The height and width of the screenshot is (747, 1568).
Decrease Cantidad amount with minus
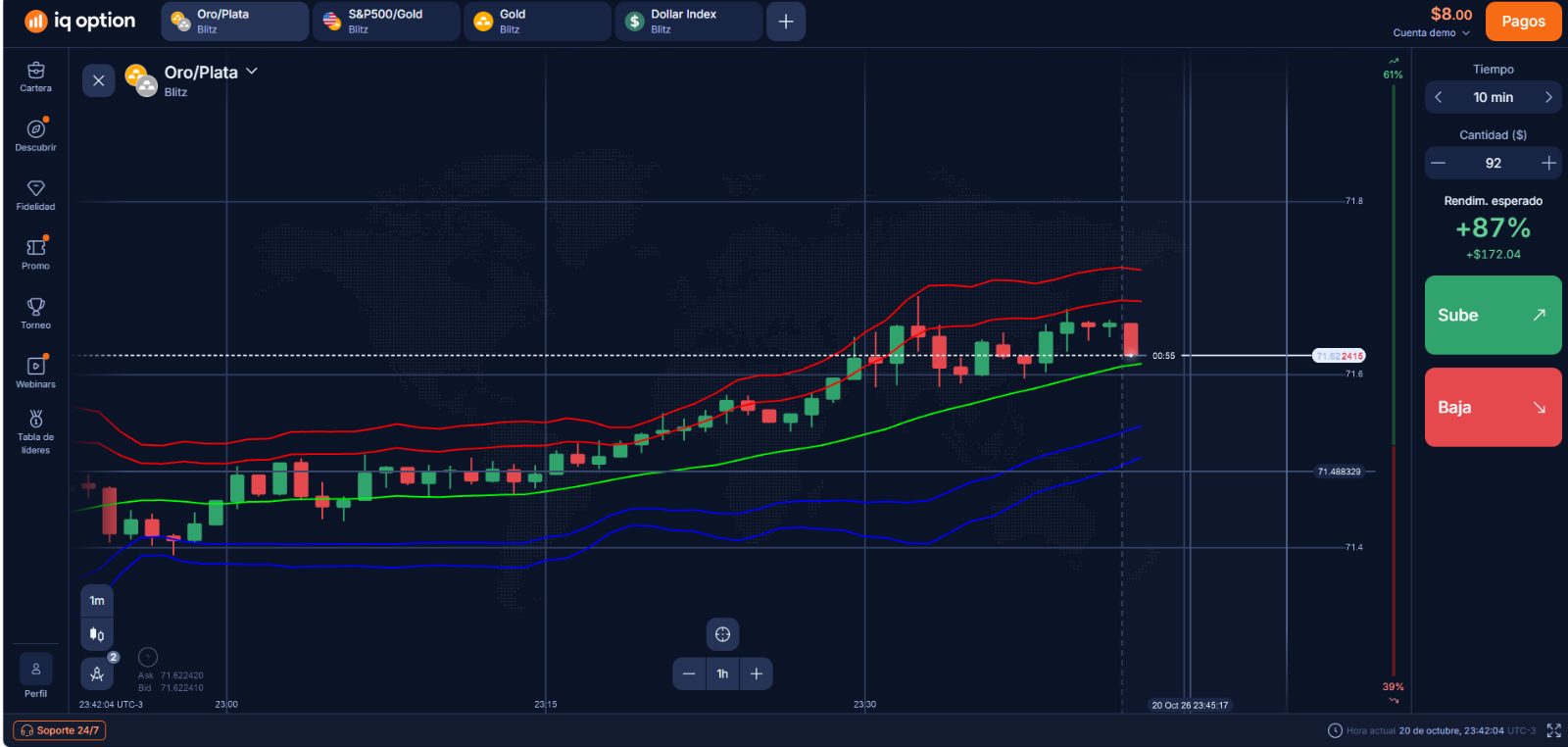click(1438, 163)
